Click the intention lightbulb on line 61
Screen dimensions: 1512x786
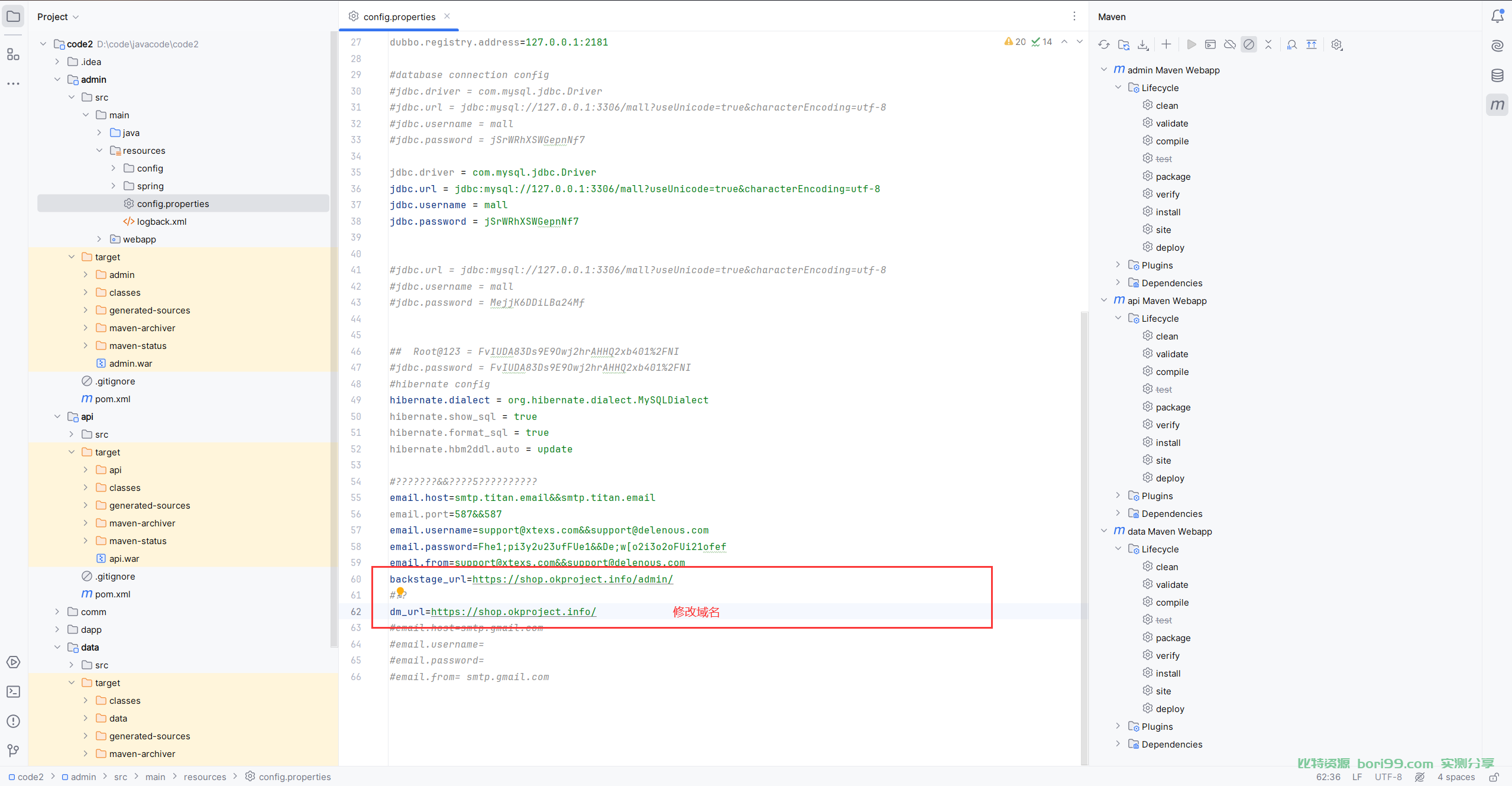400,591
